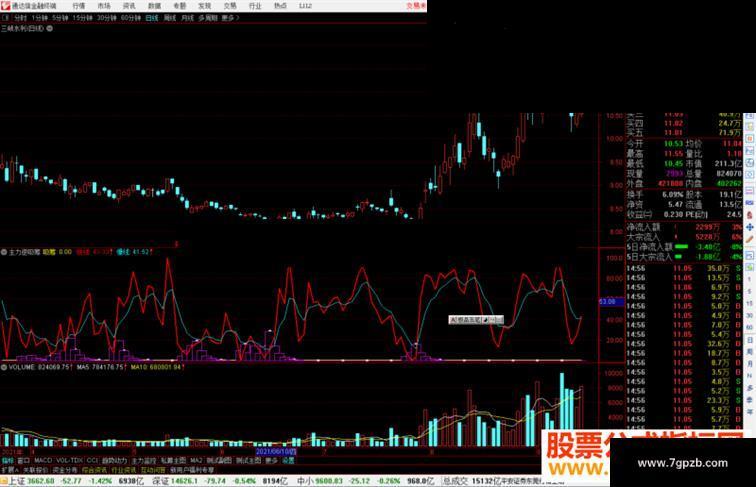
Task: Apply the MA2 indicator
Action: click(x=196, y=460)
